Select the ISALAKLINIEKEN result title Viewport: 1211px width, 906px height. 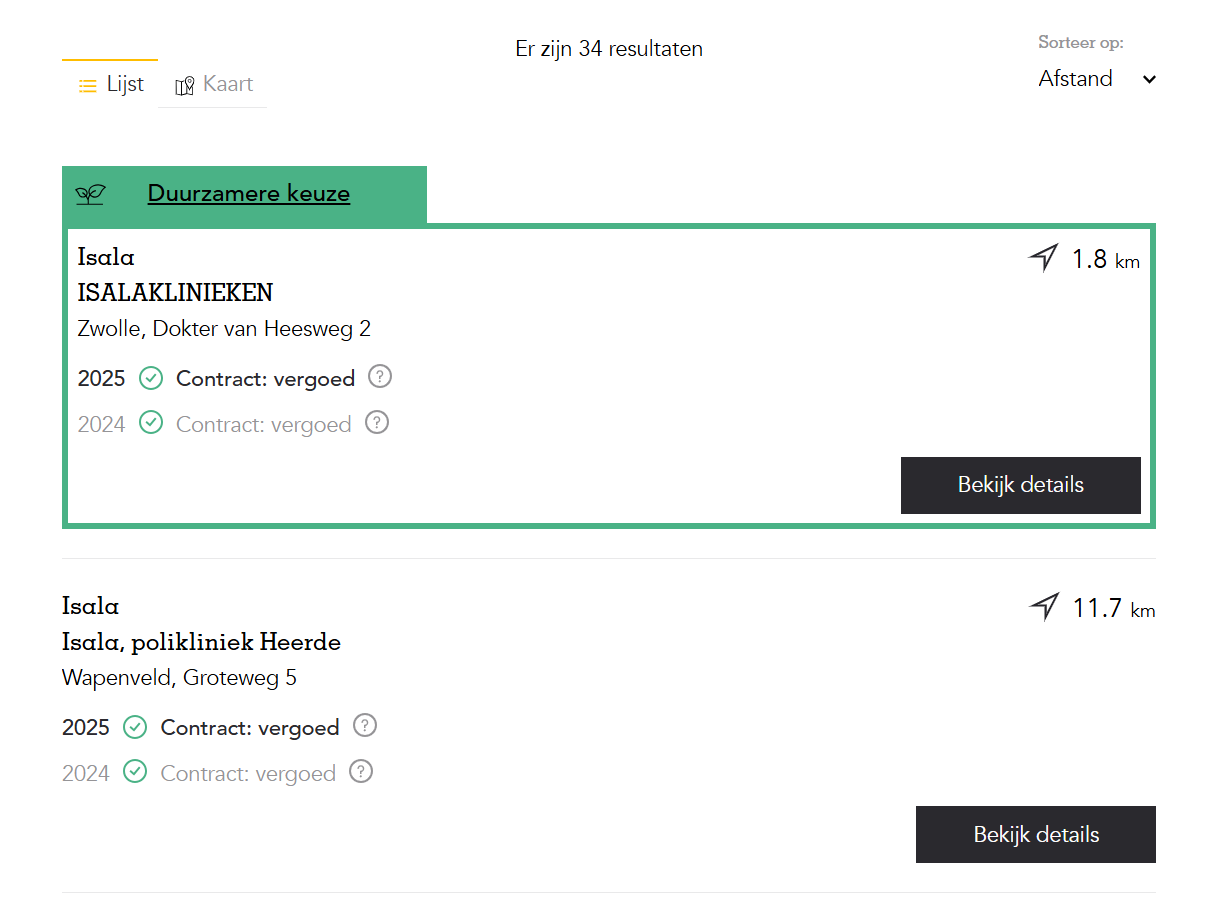coord(175,293)
